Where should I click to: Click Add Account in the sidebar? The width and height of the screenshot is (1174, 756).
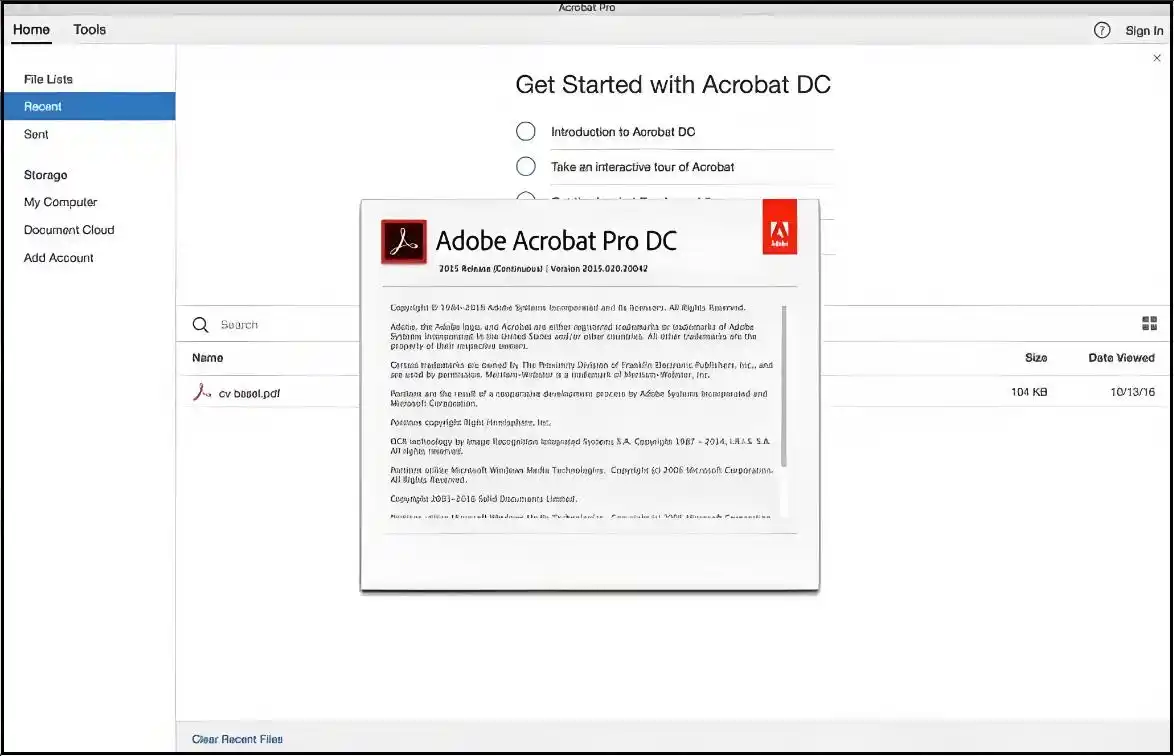click(x=58, y=257)
